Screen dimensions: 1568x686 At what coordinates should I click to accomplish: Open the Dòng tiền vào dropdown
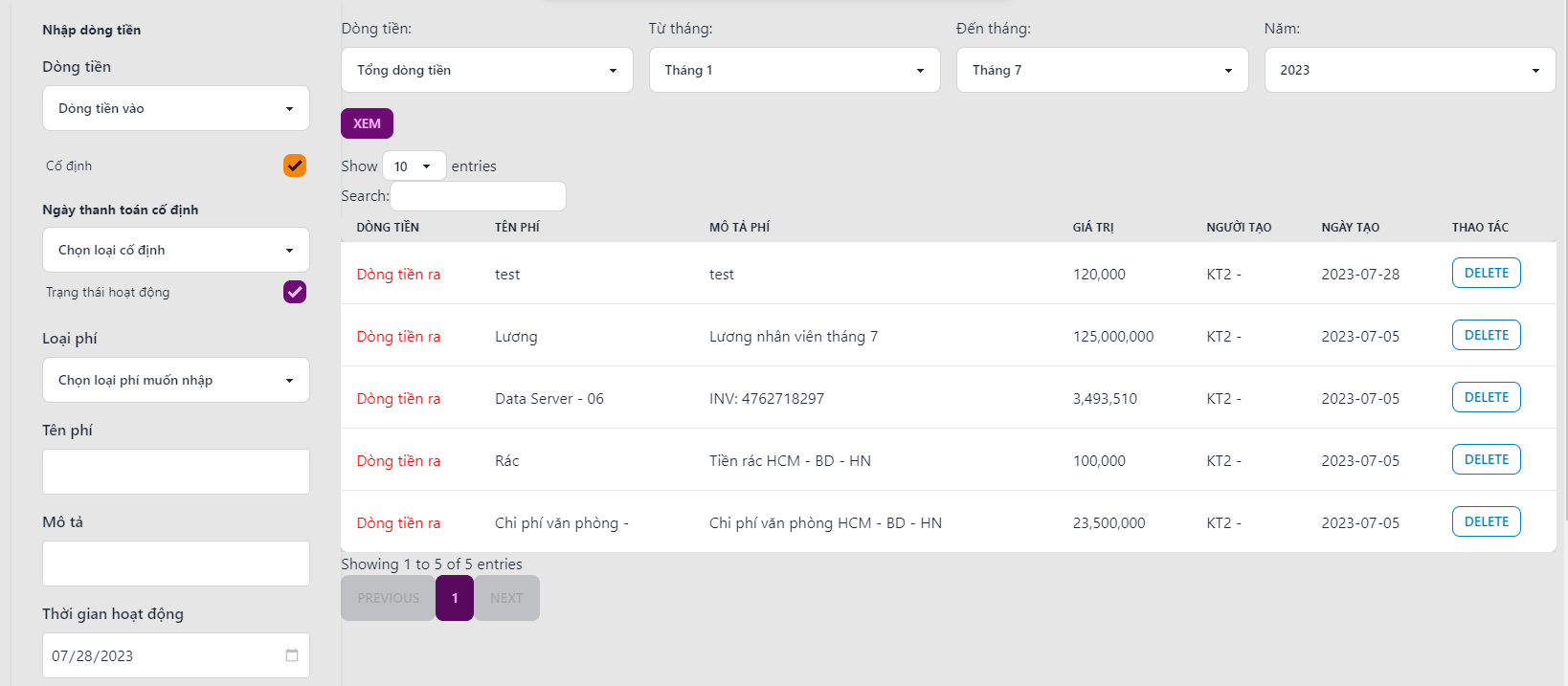[x=176, y=108]
